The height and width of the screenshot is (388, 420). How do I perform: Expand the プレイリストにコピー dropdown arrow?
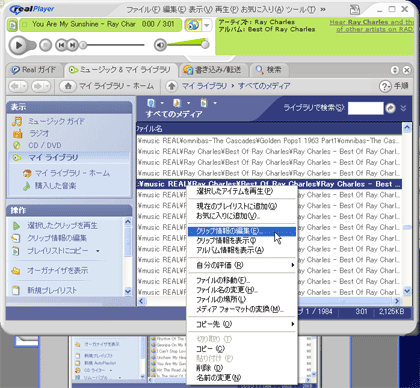click(x=98, y=251)
